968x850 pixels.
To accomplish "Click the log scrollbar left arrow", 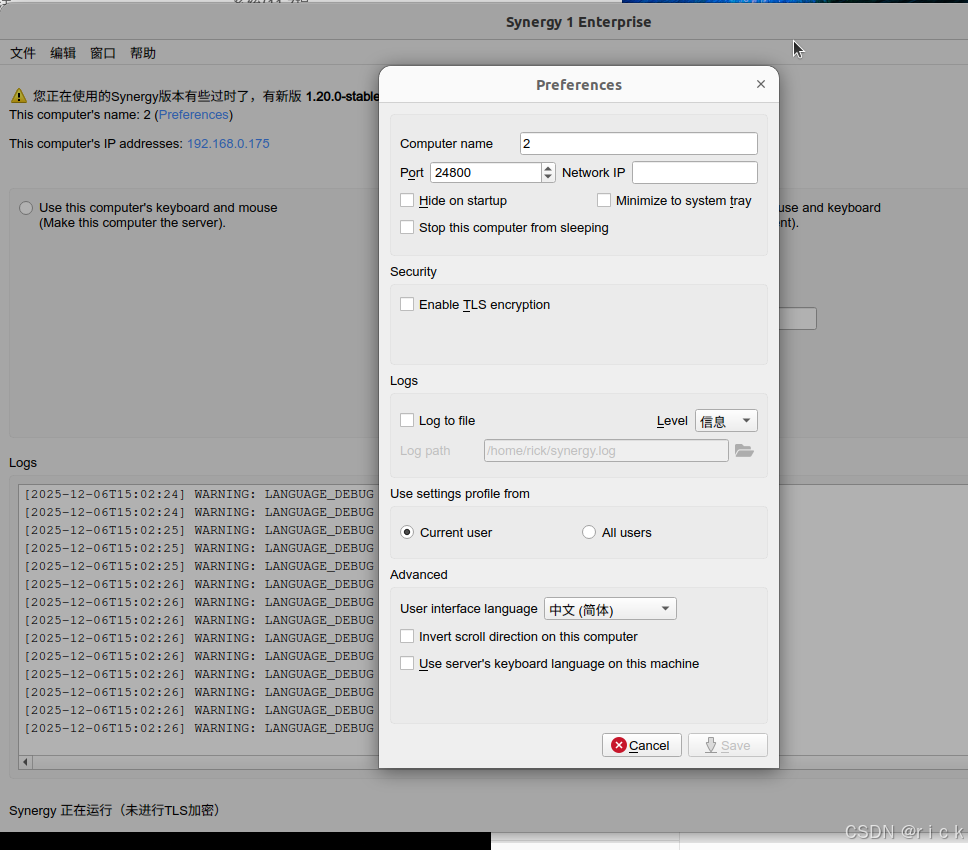I will coord(25,762).
